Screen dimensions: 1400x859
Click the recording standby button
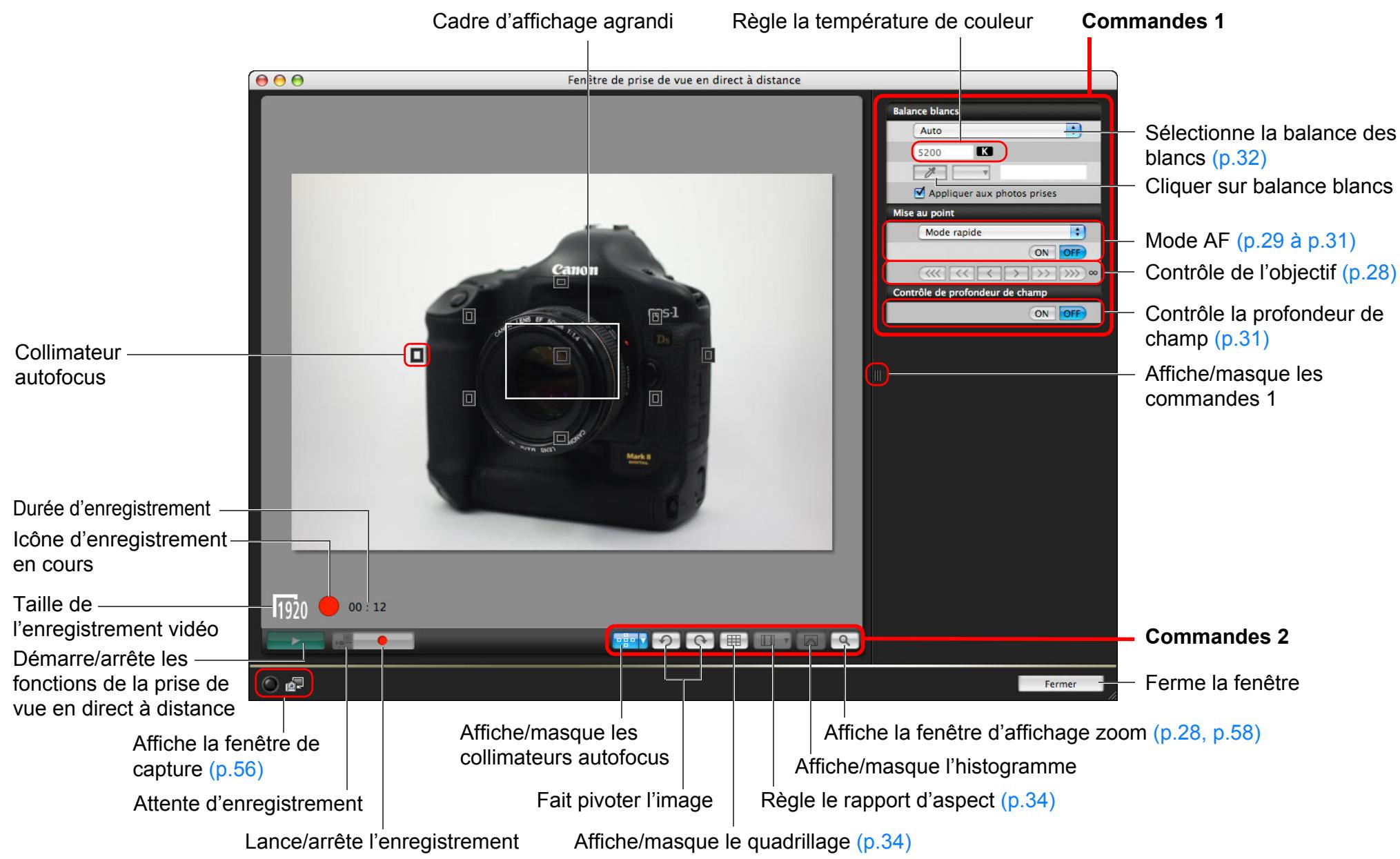pyautogui.click(x=344, y=640)
